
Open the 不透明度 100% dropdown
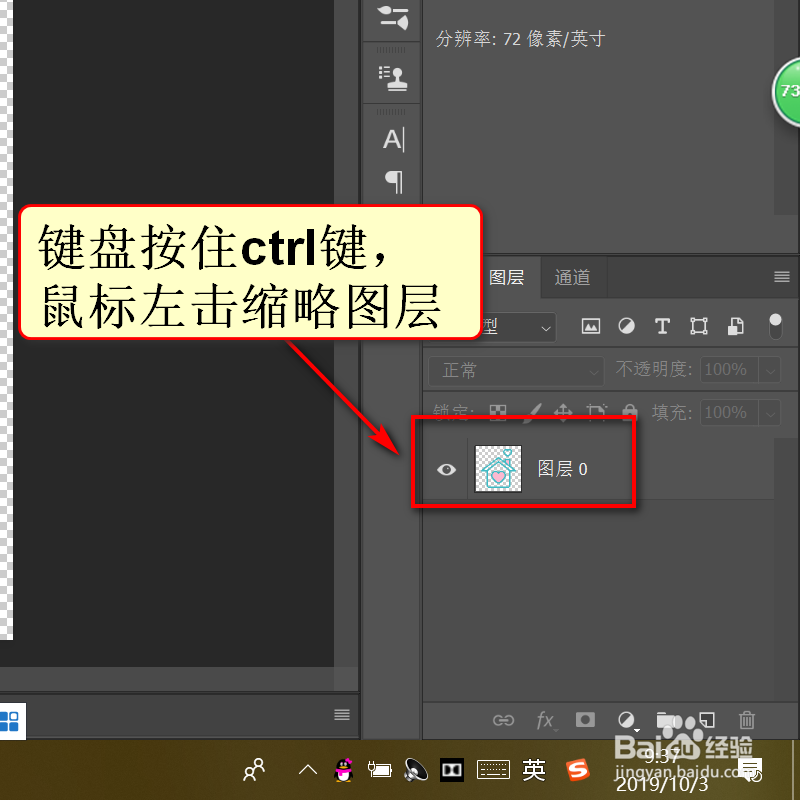click(770, 370)
